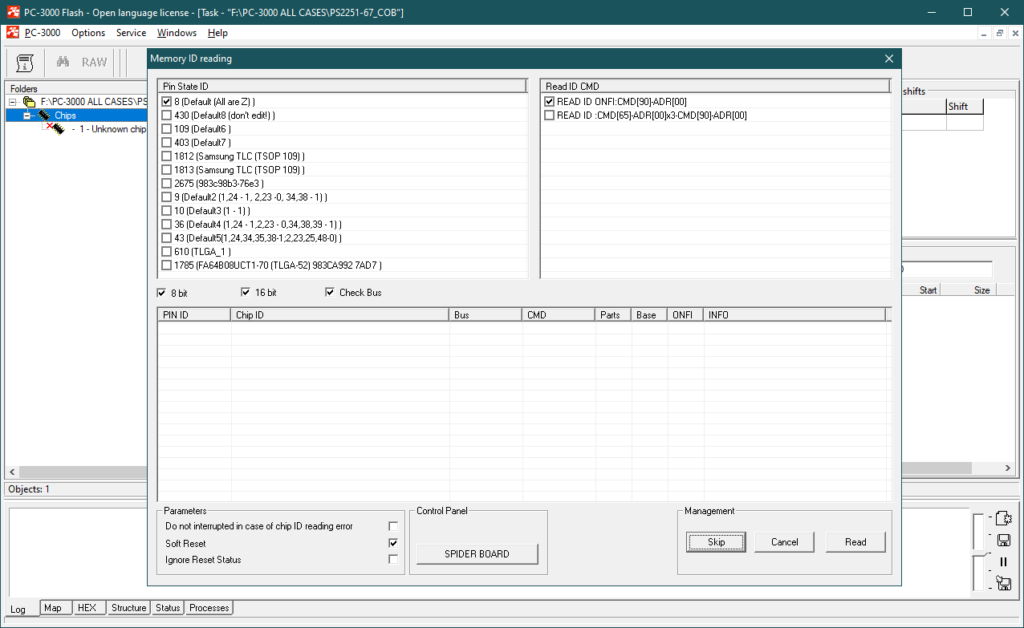Enable the 1812 Samsung TLC pin state

pos(166,156)
